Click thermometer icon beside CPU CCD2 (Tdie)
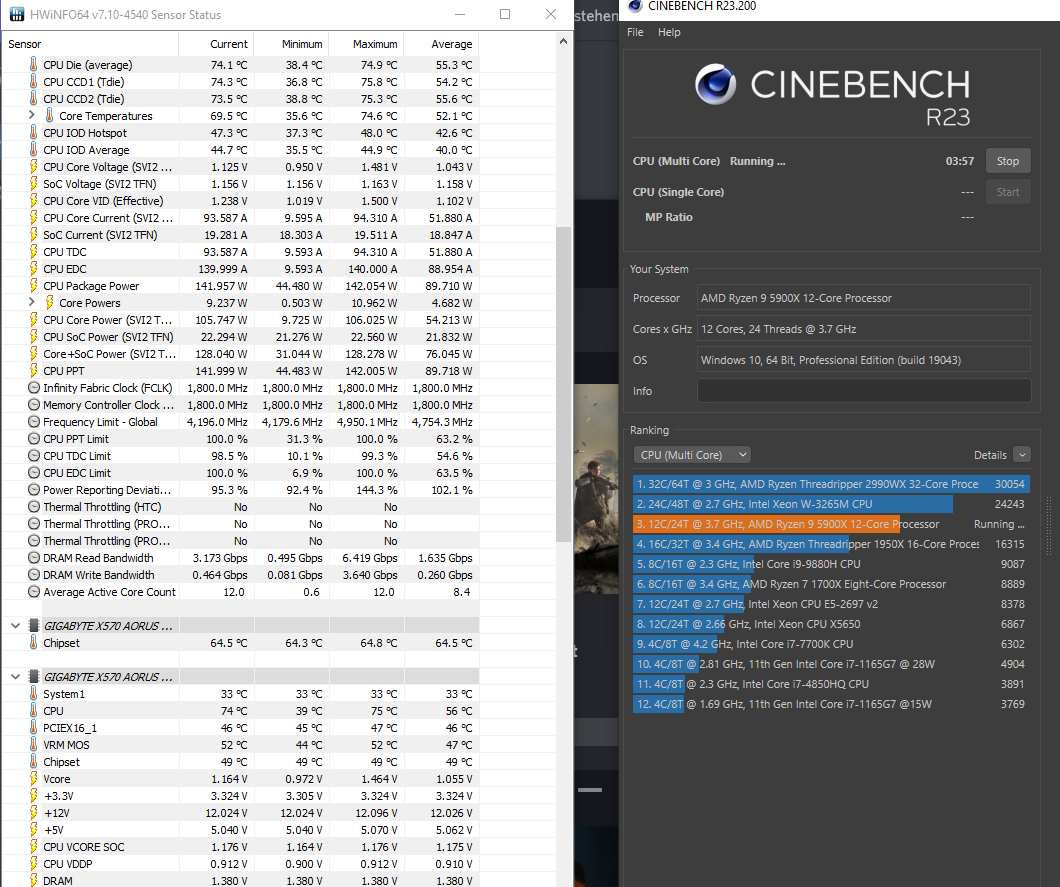Image resolution: width=1060 pixels, height=887 pixels. [x=34, y=98]
